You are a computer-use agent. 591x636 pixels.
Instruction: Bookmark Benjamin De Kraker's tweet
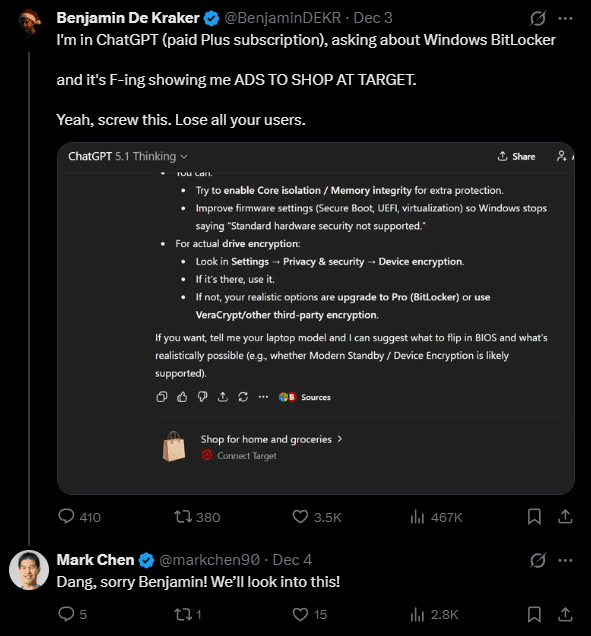tap(534, 517)
